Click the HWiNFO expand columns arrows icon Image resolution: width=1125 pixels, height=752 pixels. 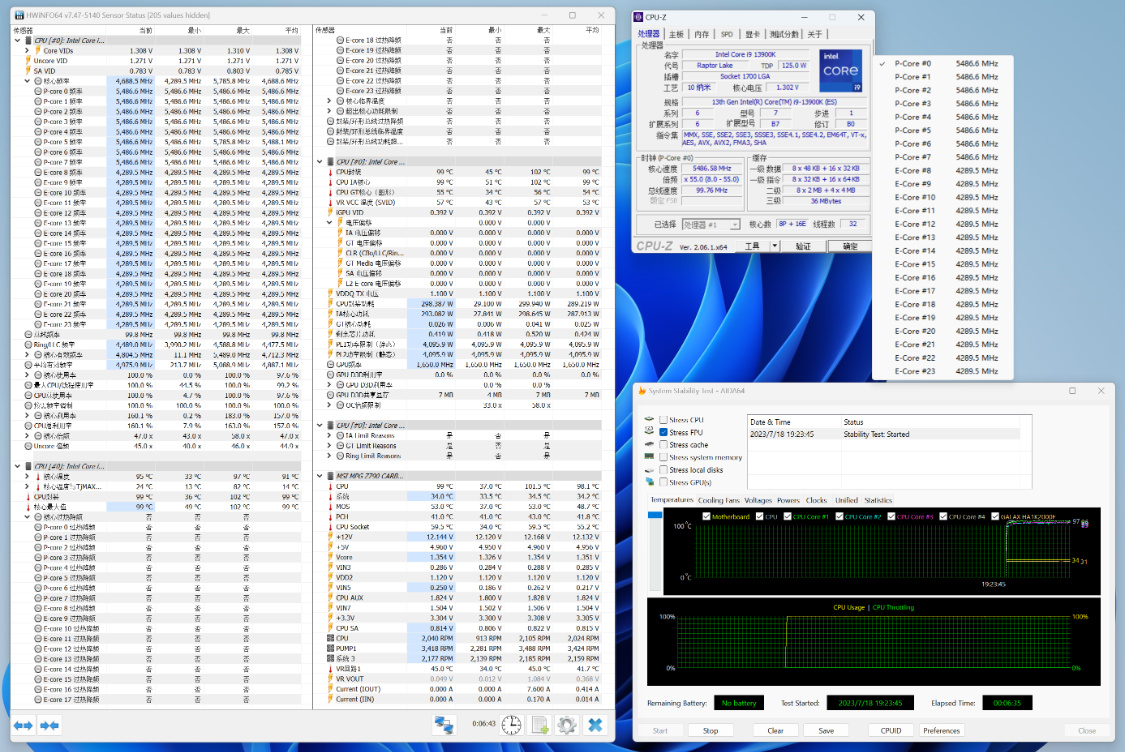pos(23,725)
